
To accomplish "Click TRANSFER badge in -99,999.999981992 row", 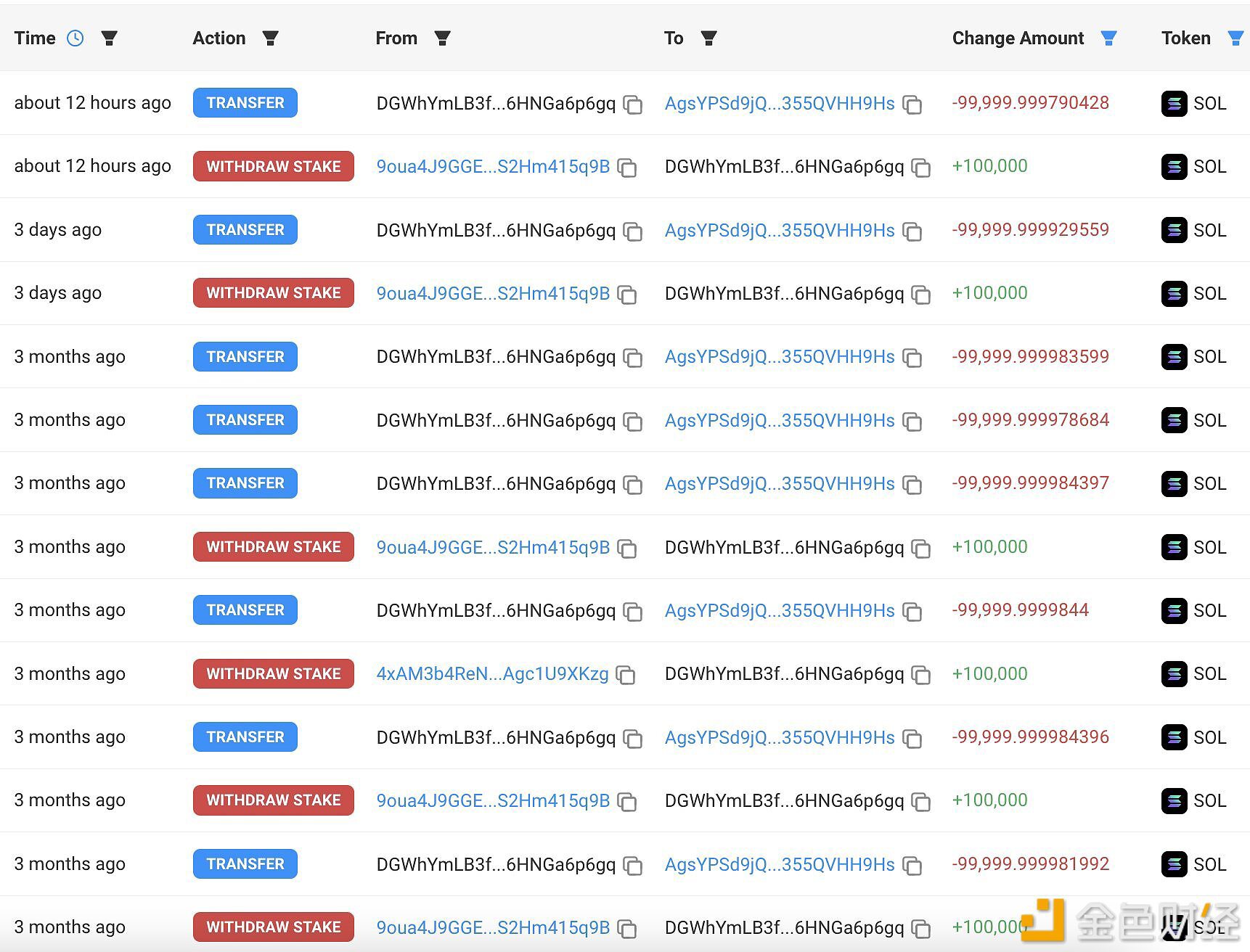I will click(245, 864).
